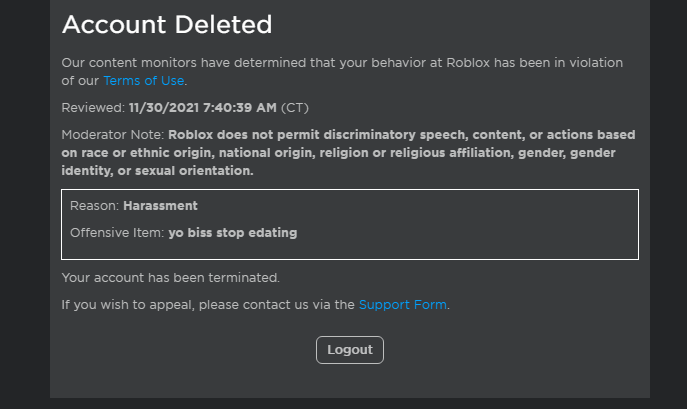Click the "Reason:" label
This screenshot has height=409, width=687.
coord(95,206)
